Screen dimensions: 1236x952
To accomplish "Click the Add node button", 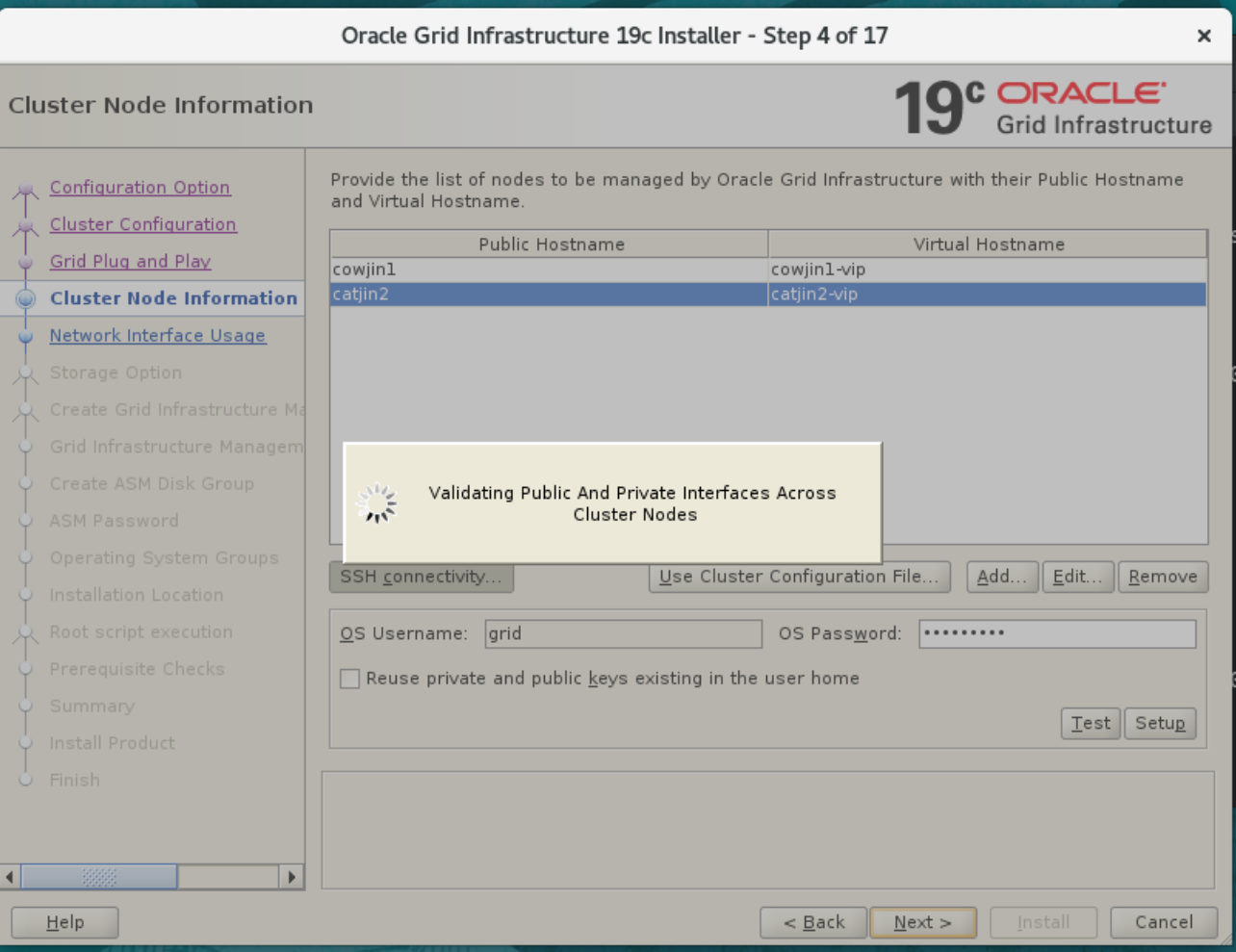I will (x=1002, y=577).
